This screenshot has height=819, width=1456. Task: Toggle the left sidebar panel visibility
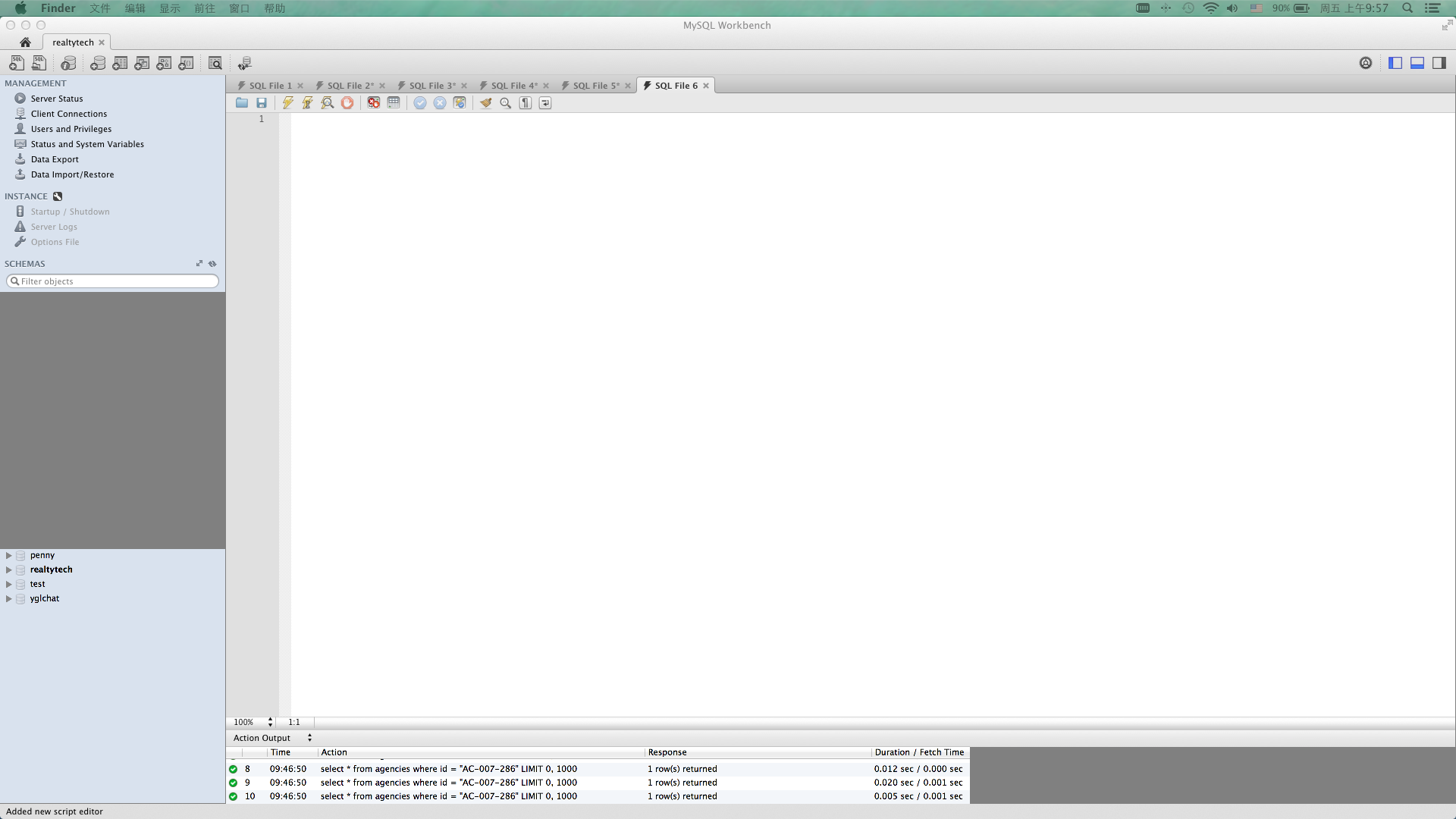coord(1395,63)
